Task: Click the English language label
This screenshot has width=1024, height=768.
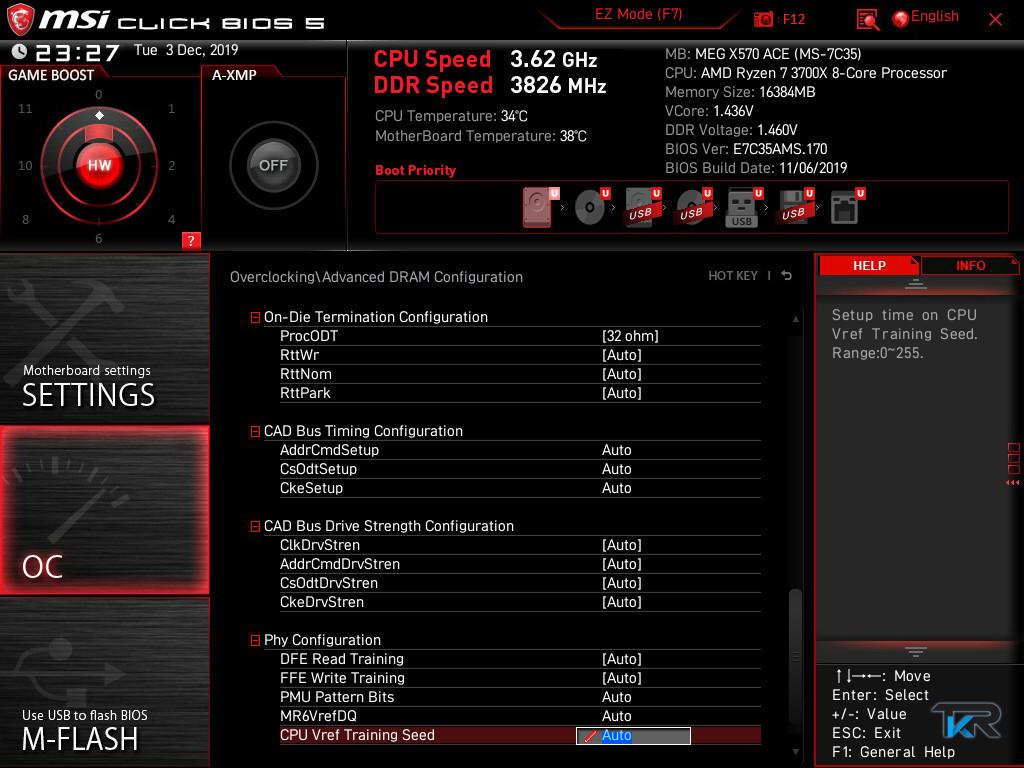Action: pyautogui.click(x=935, y=16)
